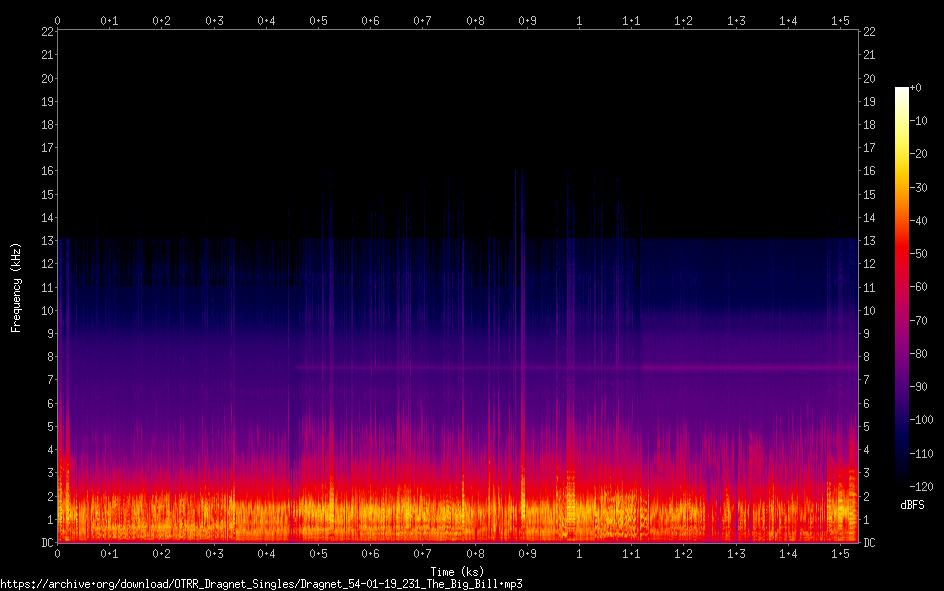This screenshot has width=944, height=591.
Task: Click the DC label on left axis
Action: coord(45,543)
